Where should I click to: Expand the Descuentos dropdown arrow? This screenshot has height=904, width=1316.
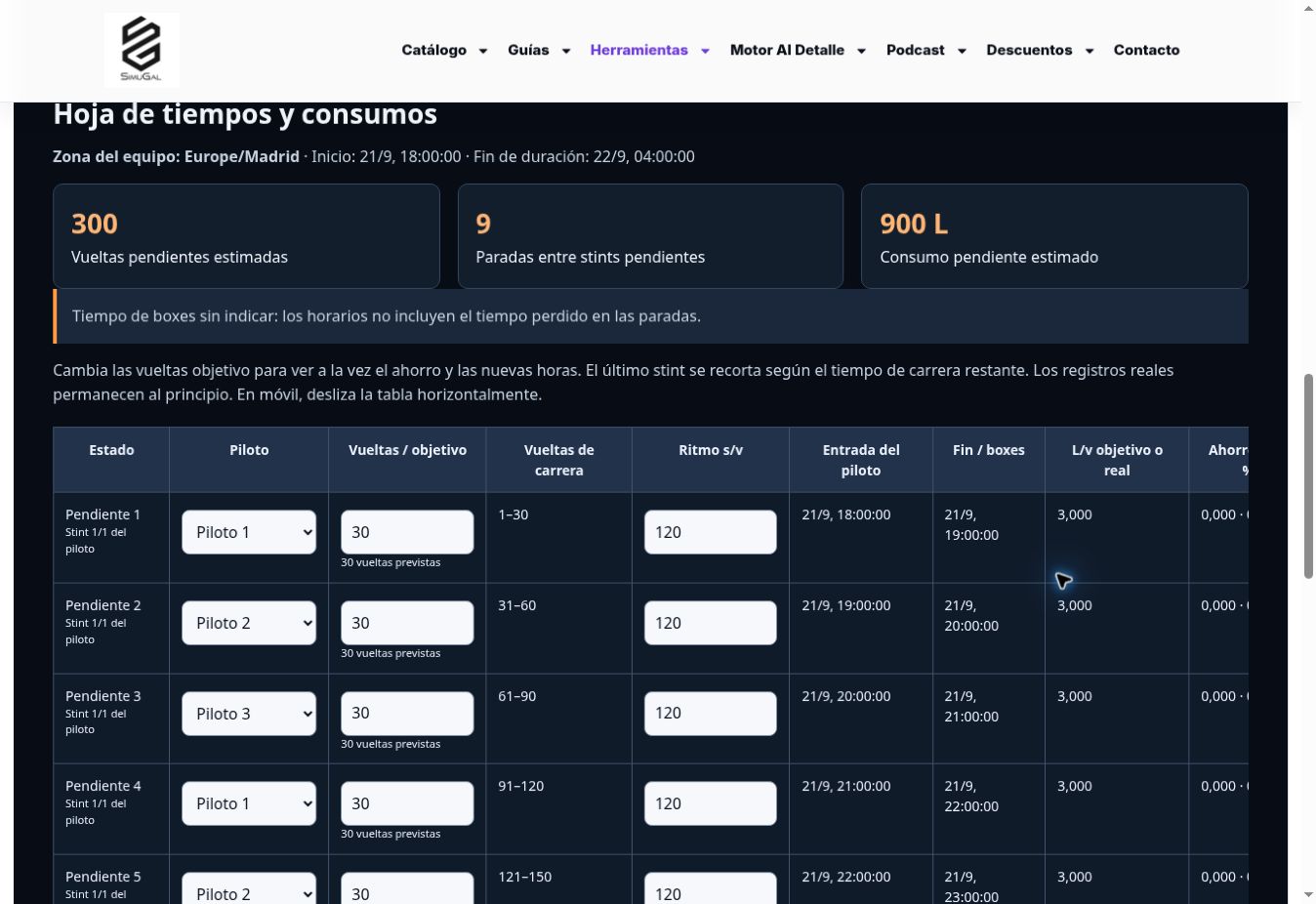[1090, 51]
